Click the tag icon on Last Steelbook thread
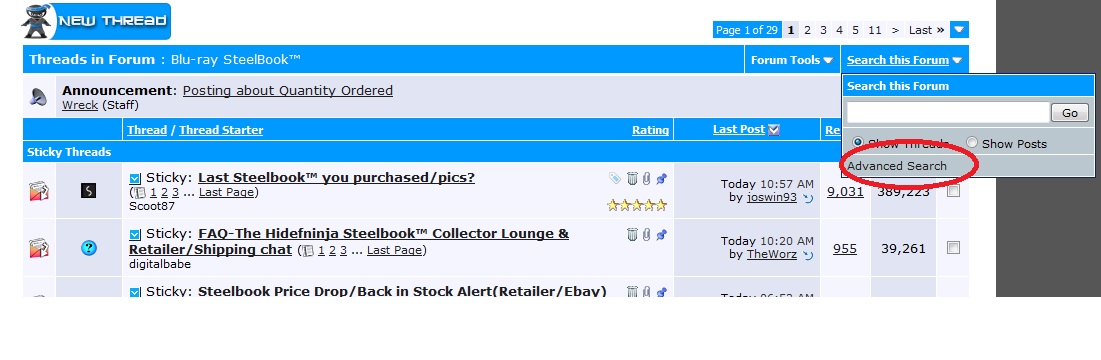 point(615,179)
